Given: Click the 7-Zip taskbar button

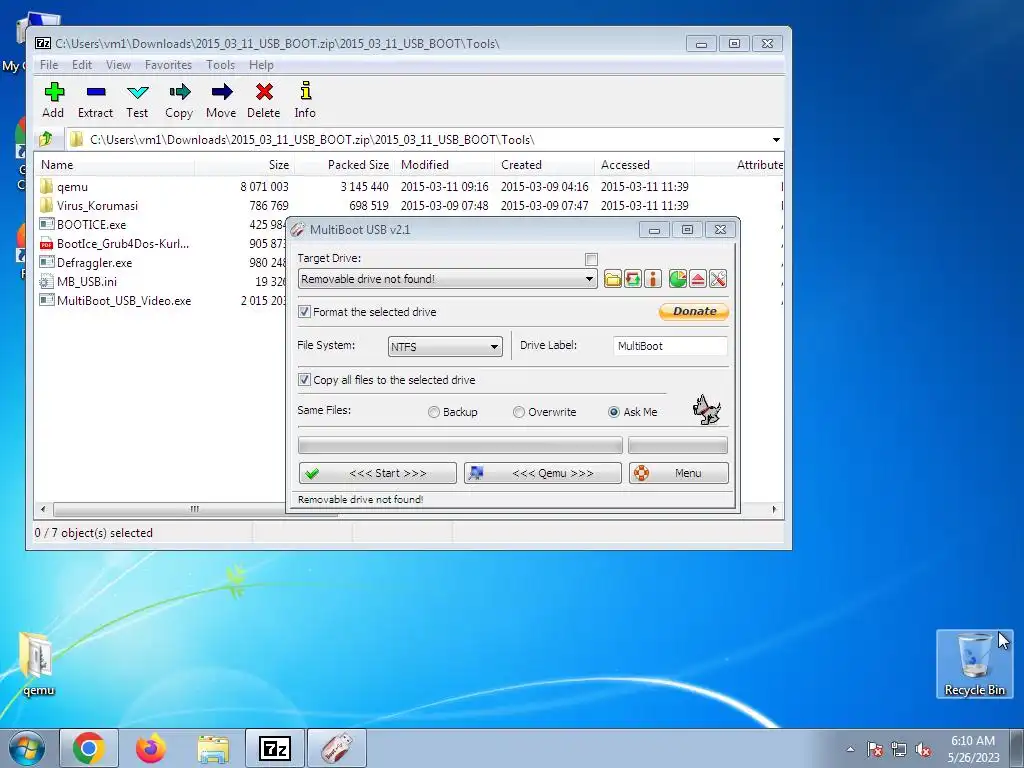Looking at the screenshot, I should [275, 748].
